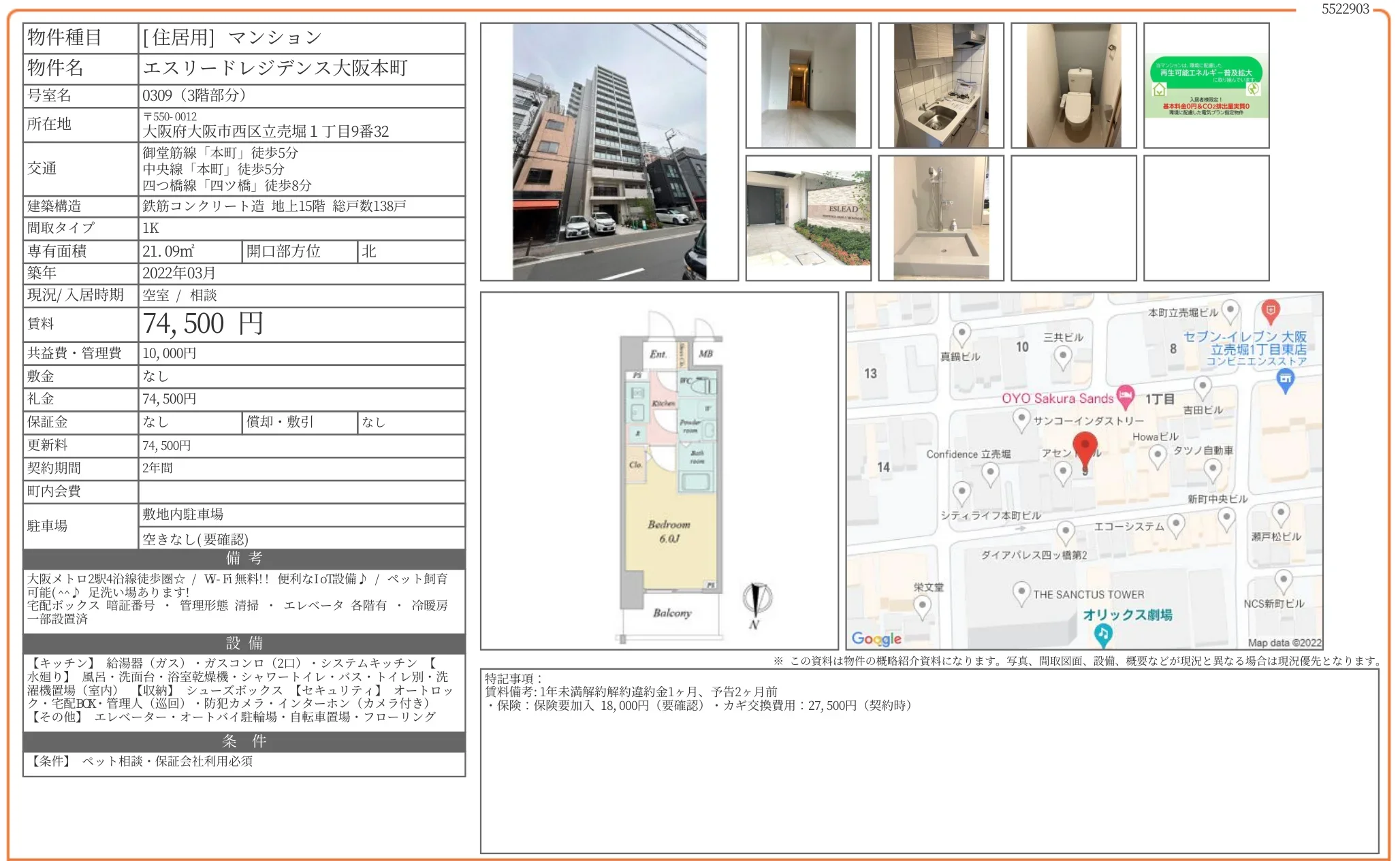This screenshot has height=861, width=1400.
Task: Click the eco house-with-leaf icon in green banner
Action: [x=1160, y=89]
